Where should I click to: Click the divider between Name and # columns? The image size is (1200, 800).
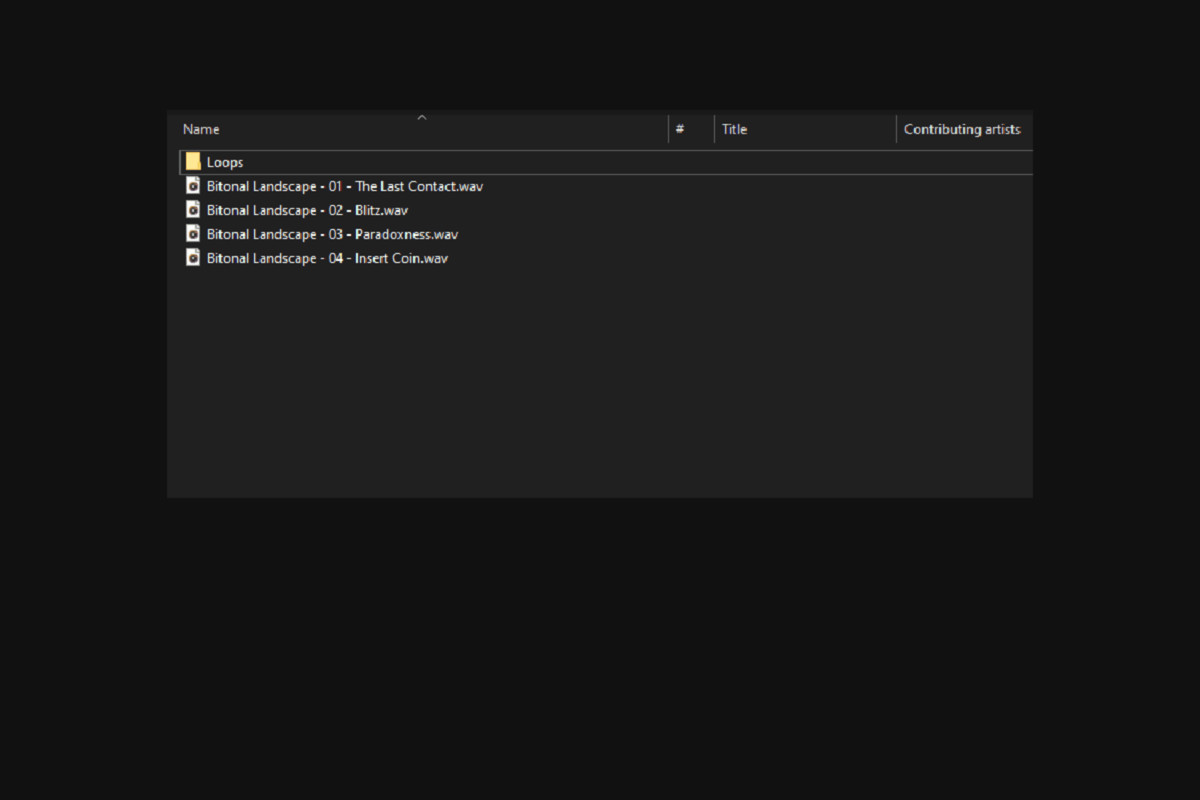668,129
